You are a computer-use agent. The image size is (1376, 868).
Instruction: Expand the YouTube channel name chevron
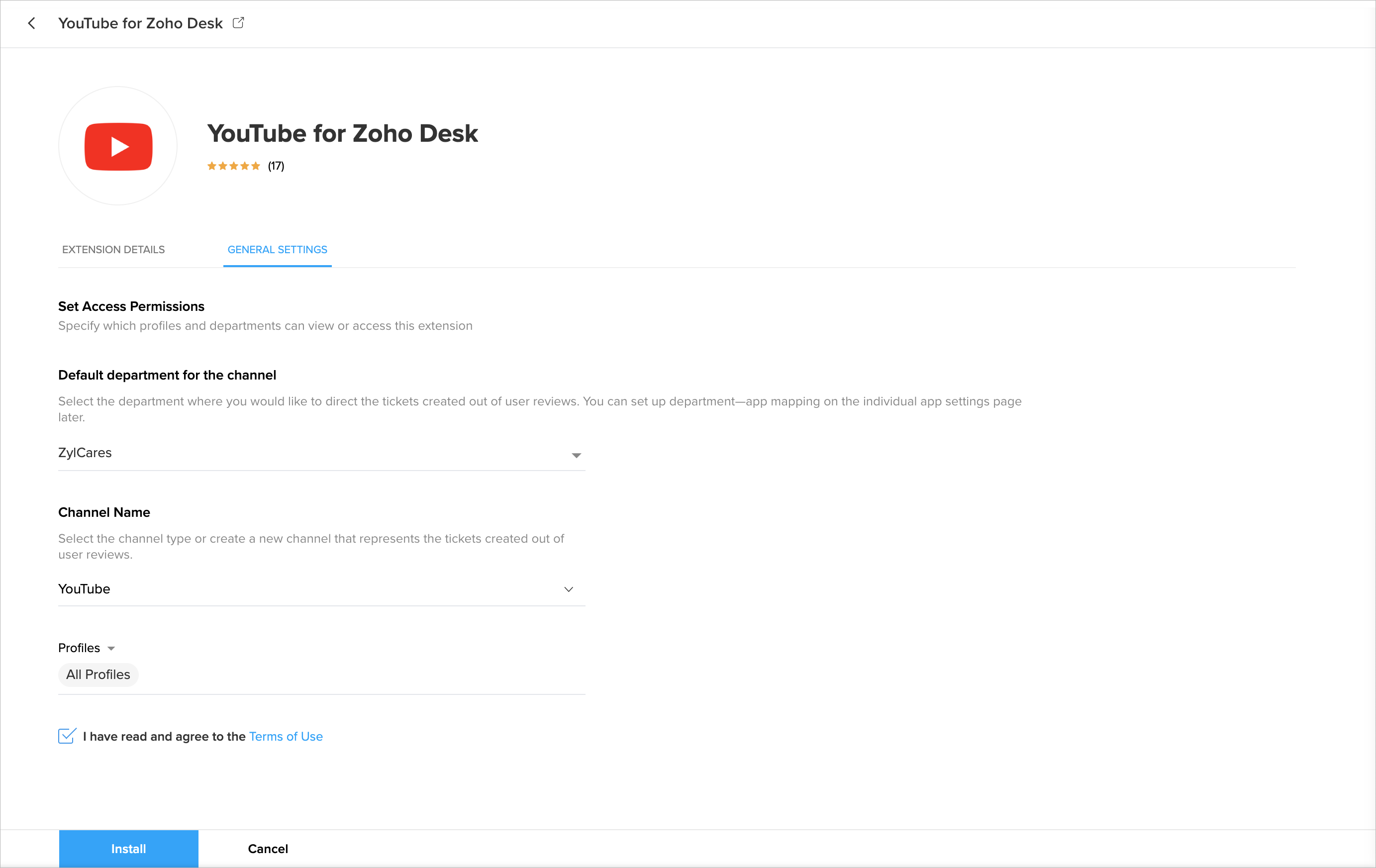569,589
